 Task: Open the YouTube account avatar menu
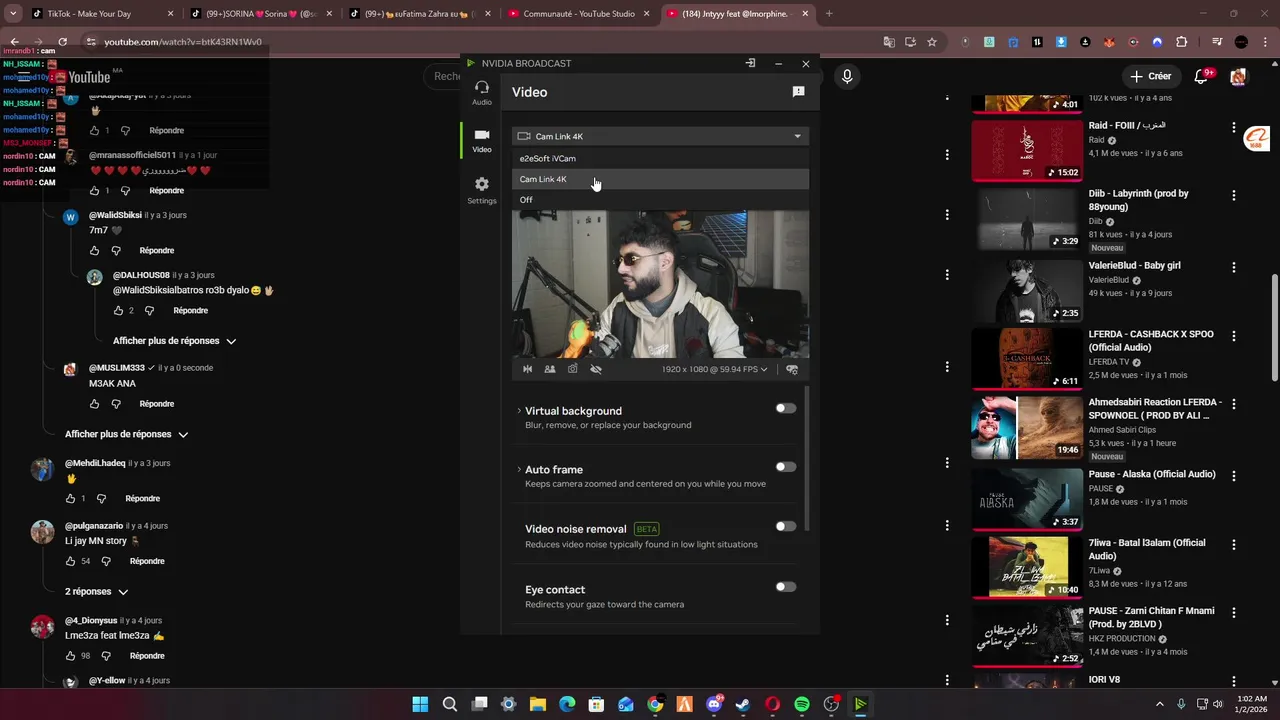click(1238, 76)
